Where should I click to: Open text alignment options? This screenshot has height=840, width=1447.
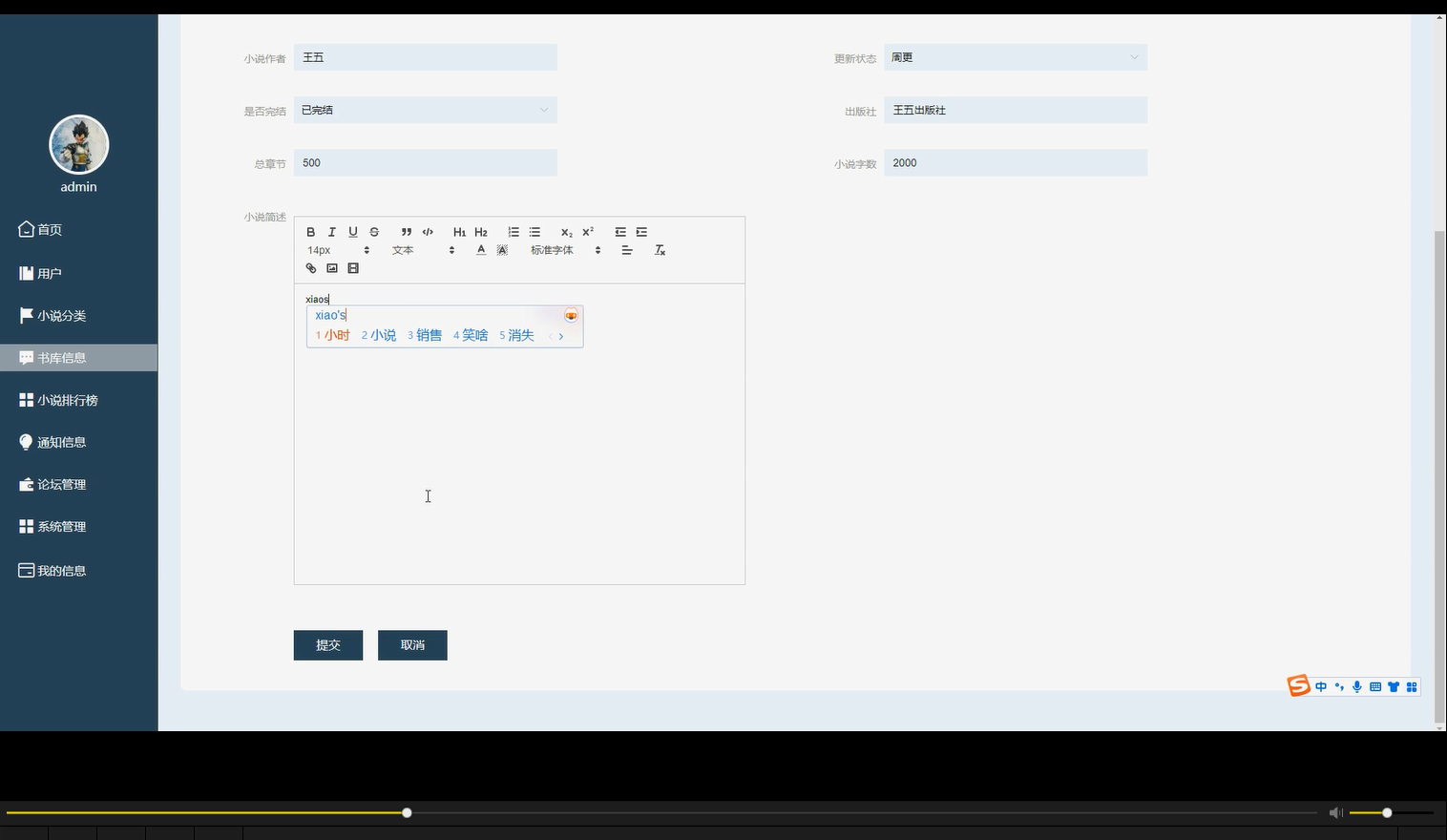click(x=627, y=250)
